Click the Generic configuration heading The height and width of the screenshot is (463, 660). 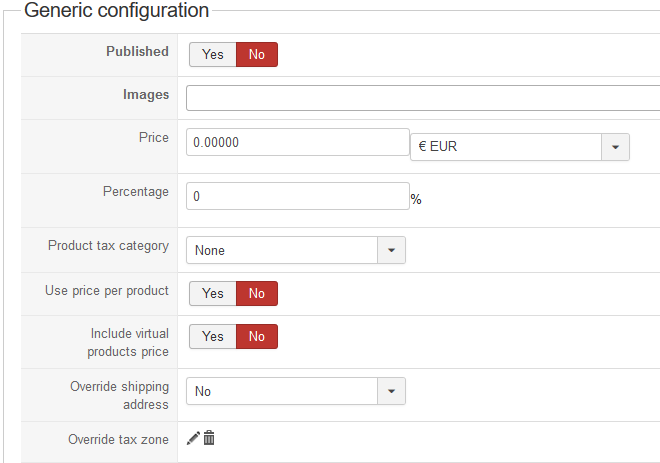tap(117, 10)
